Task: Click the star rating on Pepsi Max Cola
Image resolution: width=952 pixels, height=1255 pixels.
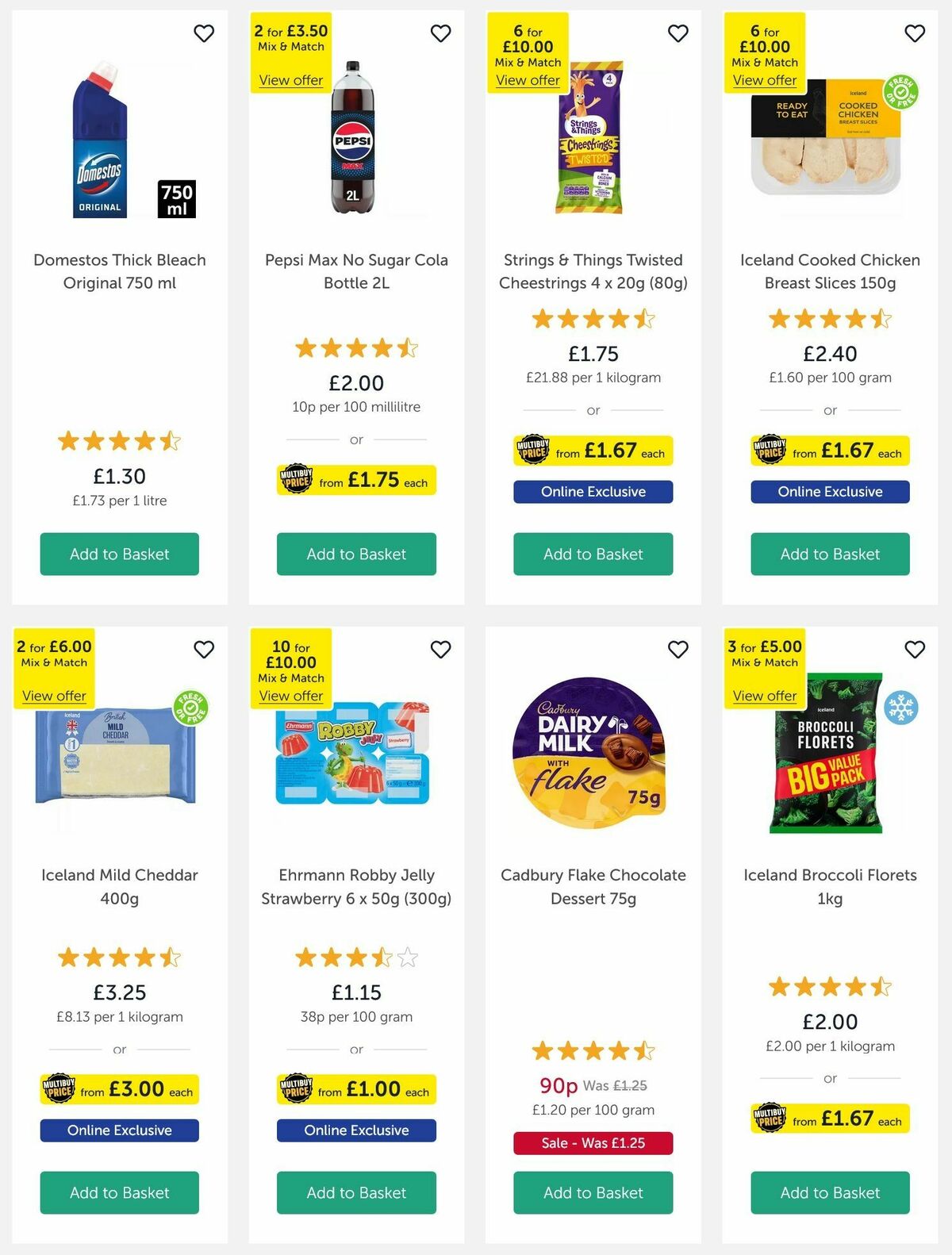Action: click(x=355, y=347)
